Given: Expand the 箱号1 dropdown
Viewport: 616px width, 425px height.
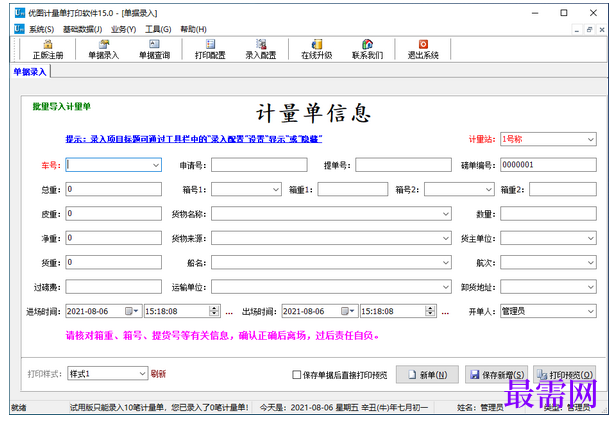Looking at the screenshot, I should point(276,190).
